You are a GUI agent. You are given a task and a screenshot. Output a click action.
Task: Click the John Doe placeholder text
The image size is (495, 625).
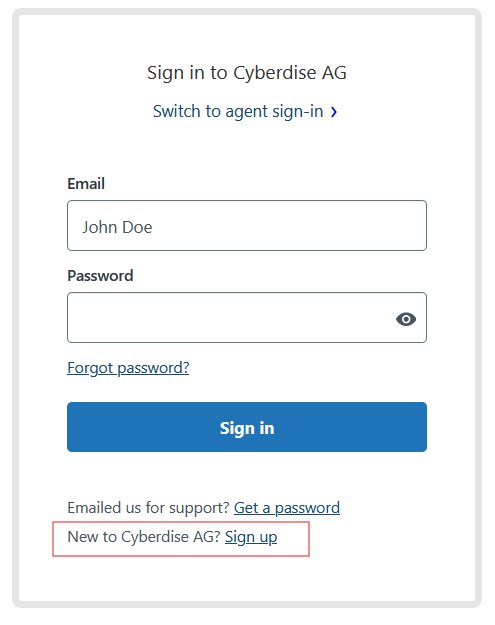[117, 227]
